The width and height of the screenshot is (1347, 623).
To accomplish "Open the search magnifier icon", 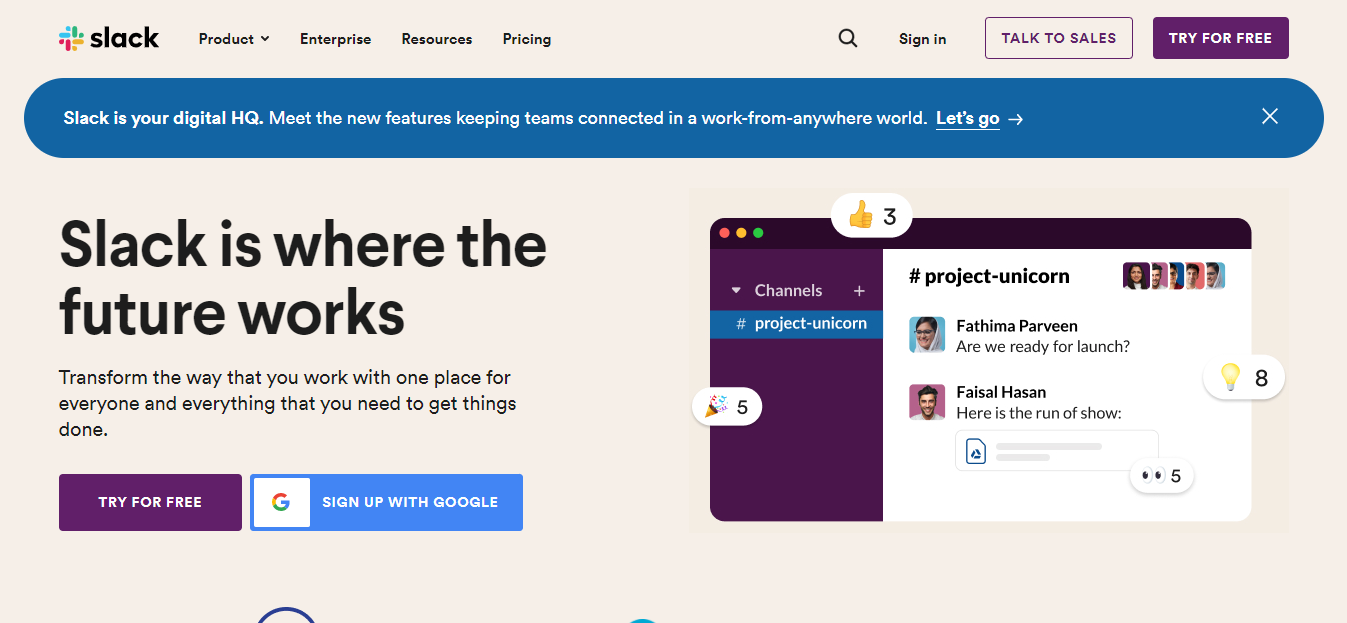I will tap(848, 39).
